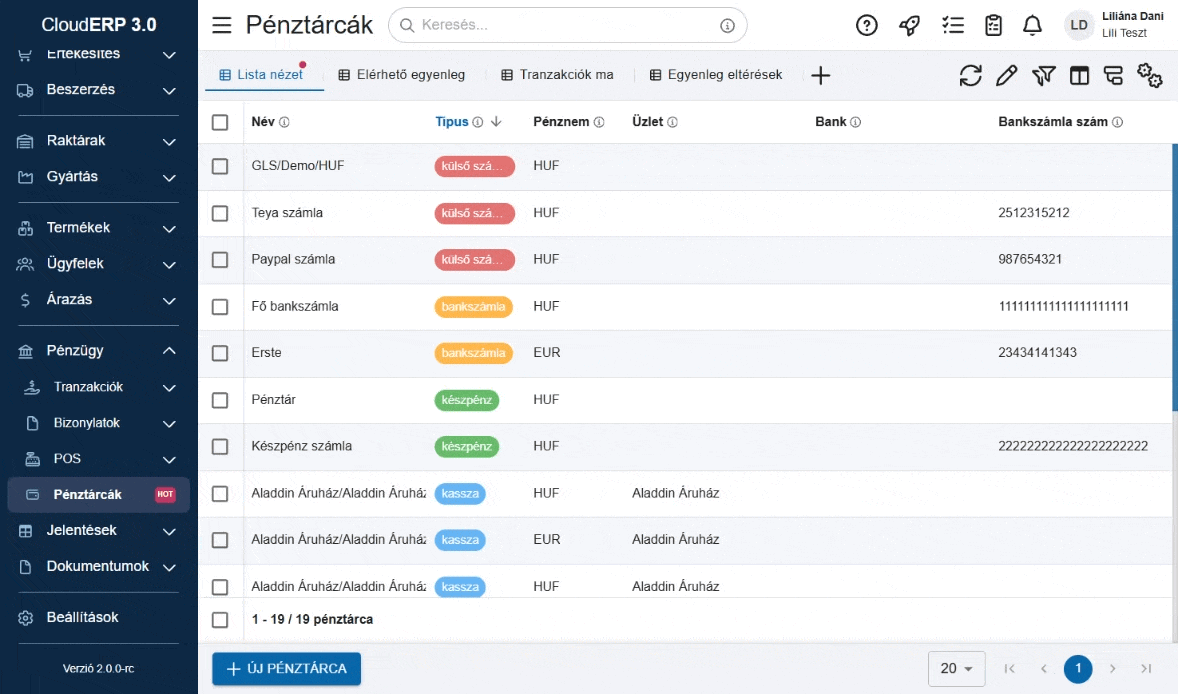Open the notifications bell

(x=1032, y=26)
